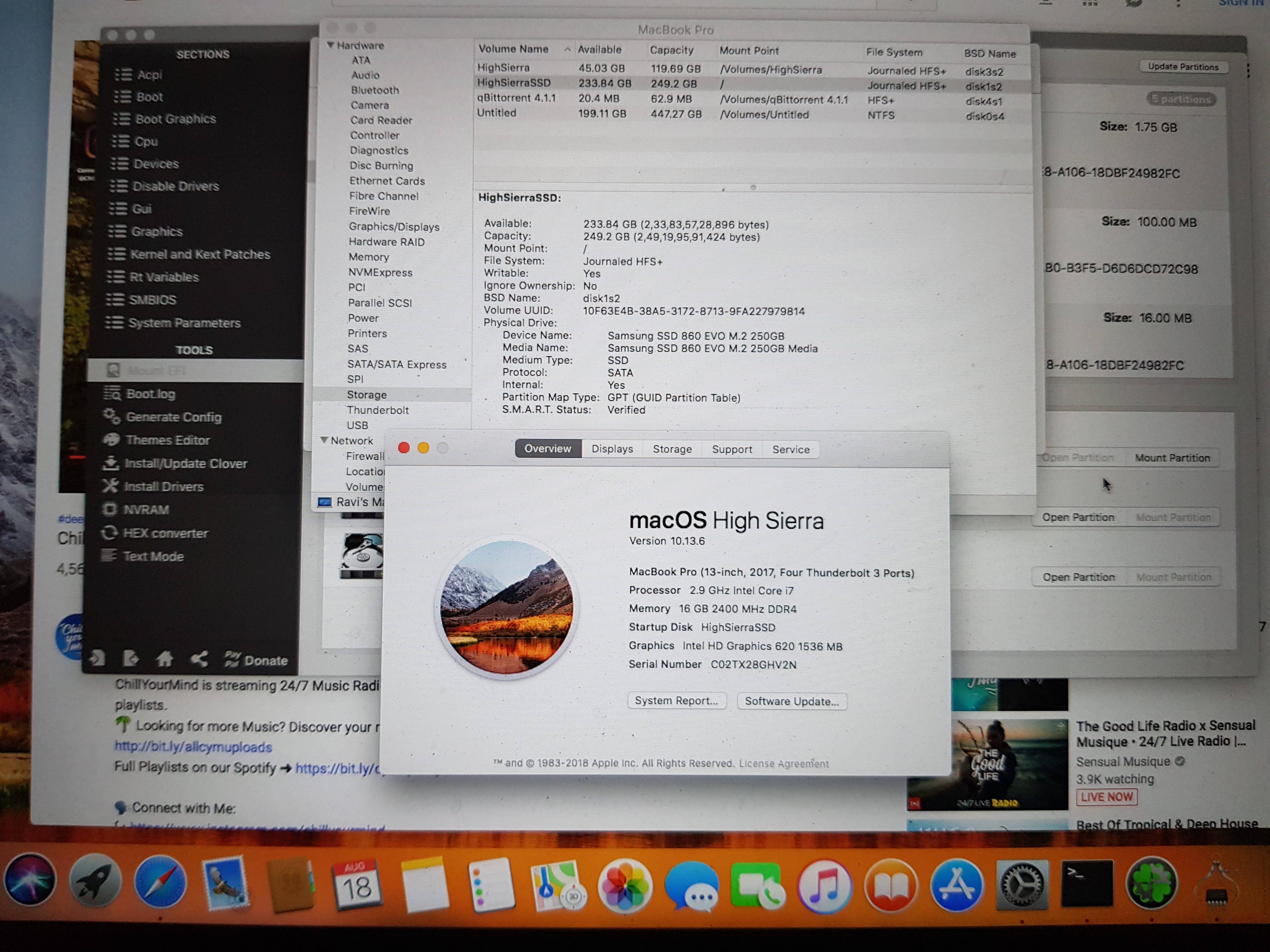Screen dimensions: 1270x952
Task: Click the import config icon in Clover bottom bar
Action: [x=97, y=658]
